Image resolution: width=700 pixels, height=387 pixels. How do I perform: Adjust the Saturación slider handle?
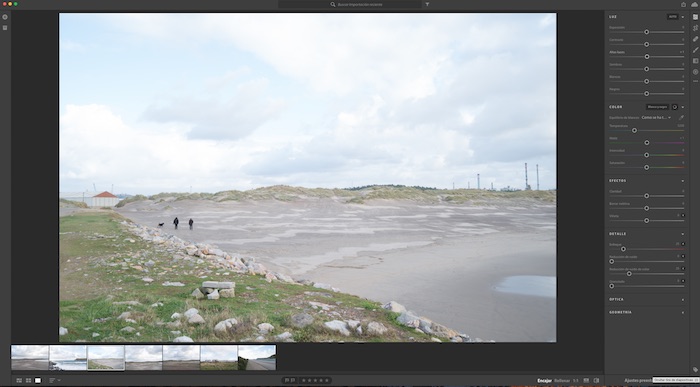click(x=646, y=167)
